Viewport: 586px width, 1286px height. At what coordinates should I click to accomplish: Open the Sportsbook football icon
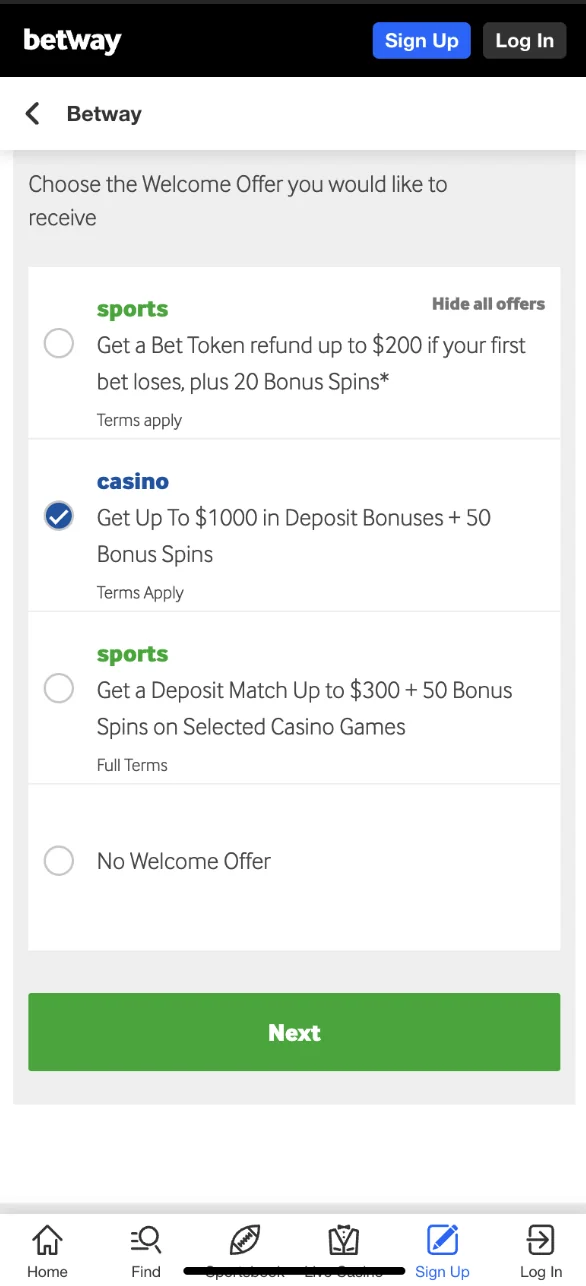[244, 1239]
